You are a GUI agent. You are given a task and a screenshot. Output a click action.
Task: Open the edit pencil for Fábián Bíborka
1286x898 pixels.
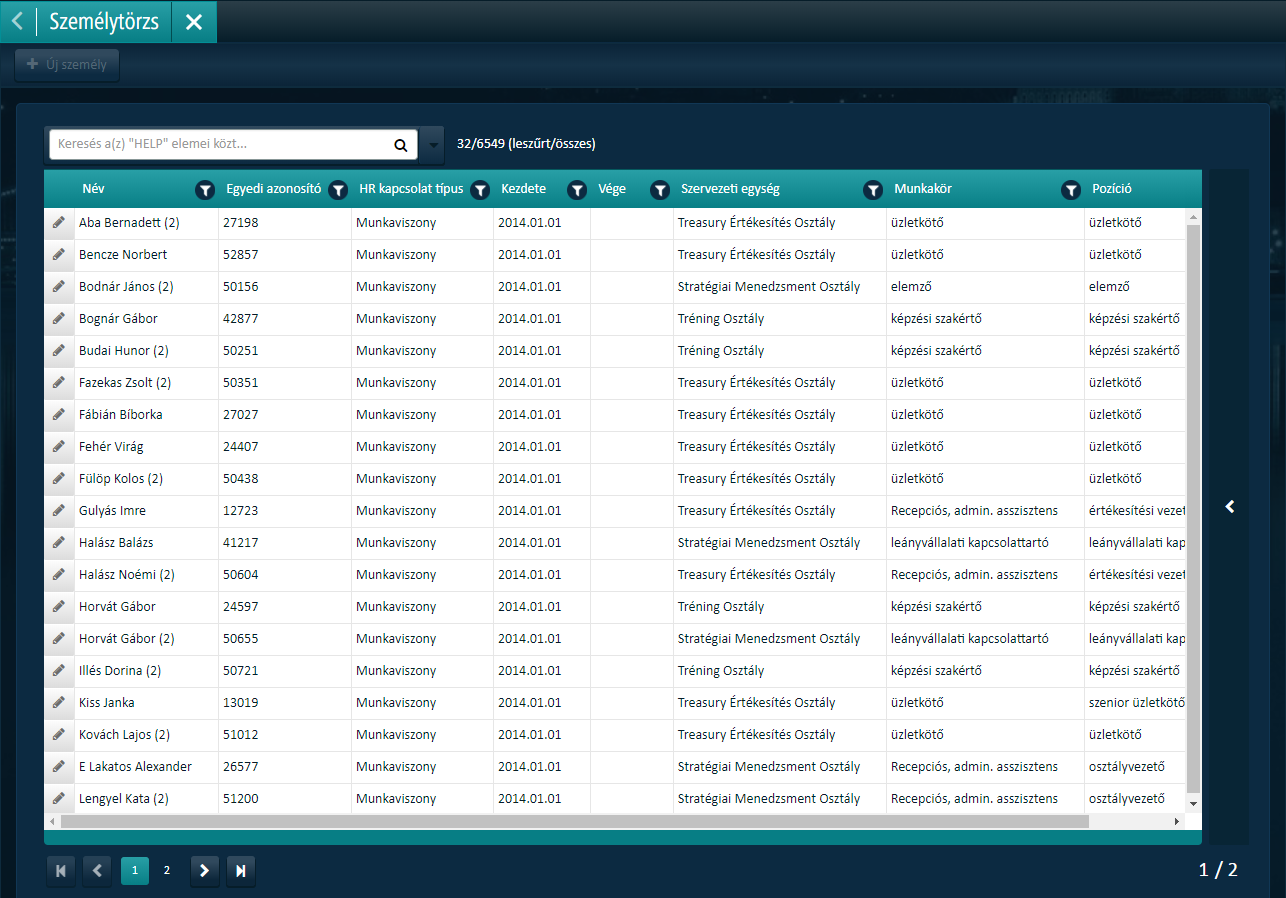[59, 414]
